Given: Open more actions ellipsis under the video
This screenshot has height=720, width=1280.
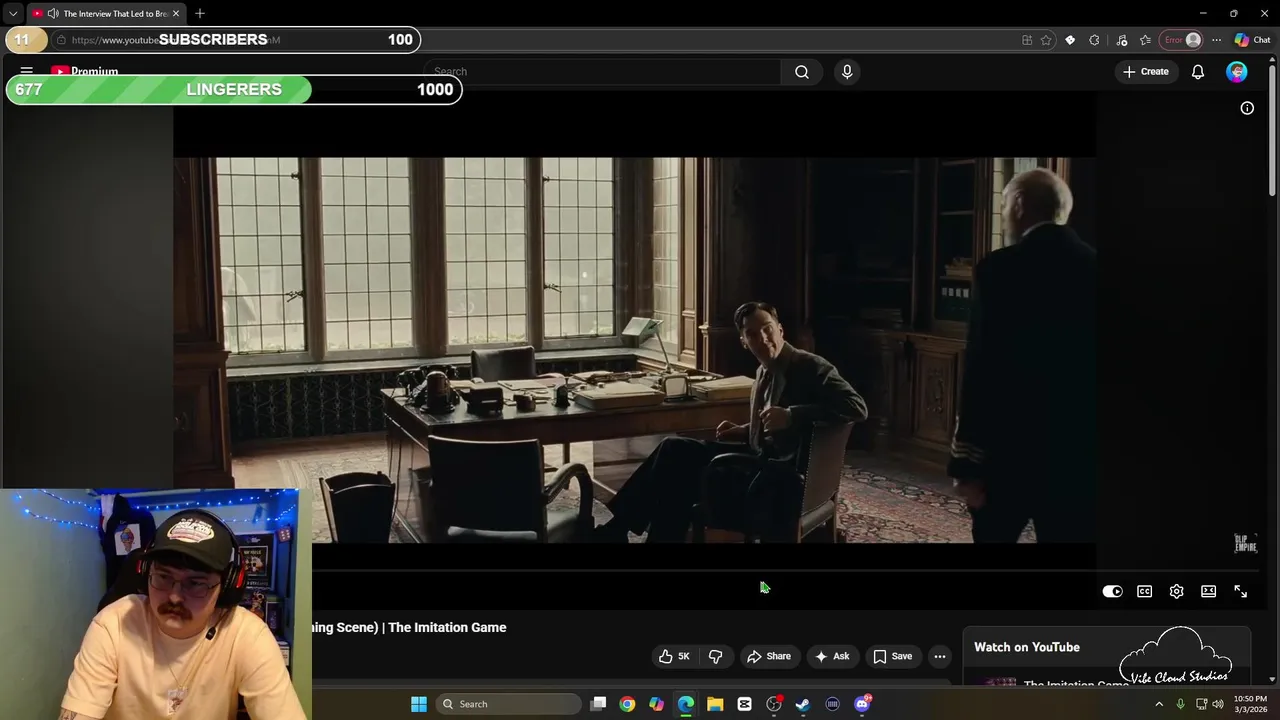Looking at the screenshot, I should coord(940,656).
